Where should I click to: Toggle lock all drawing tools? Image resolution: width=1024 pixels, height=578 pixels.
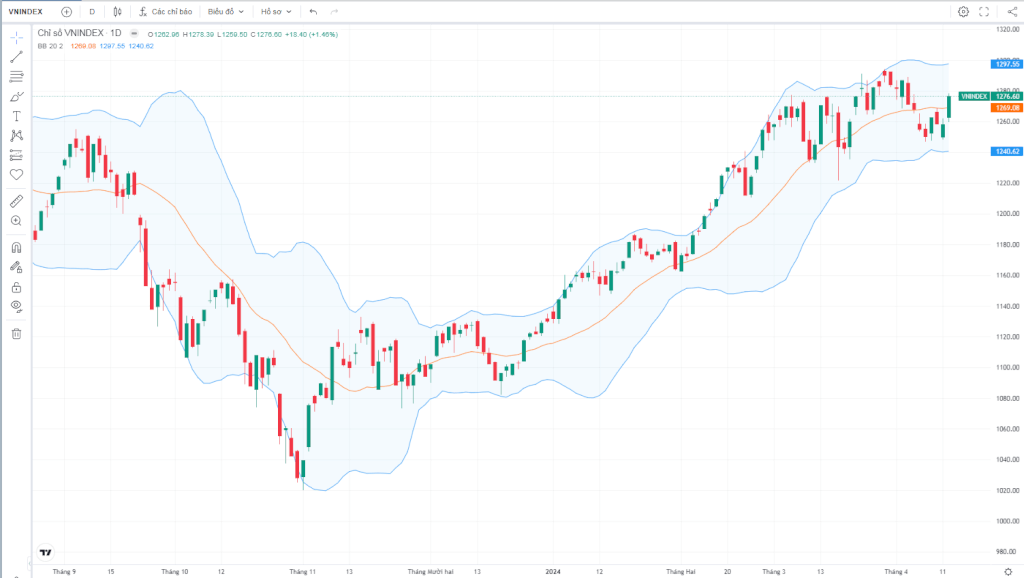coord(16,287)
